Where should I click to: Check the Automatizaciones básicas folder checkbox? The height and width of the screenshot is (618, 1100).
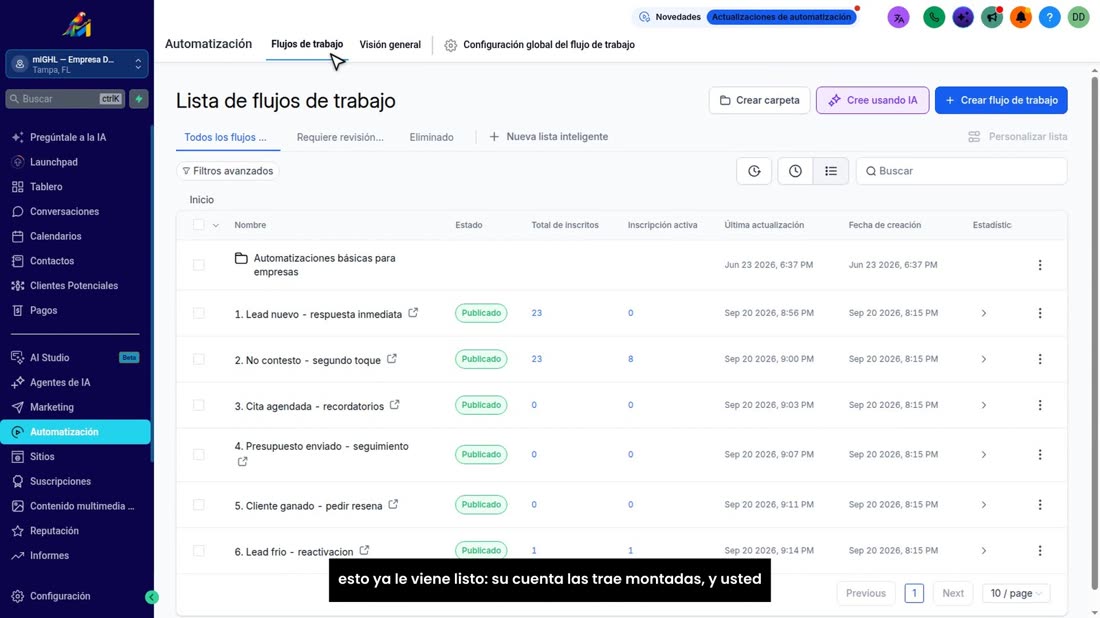pyautogui.click(x=199, y=265)
